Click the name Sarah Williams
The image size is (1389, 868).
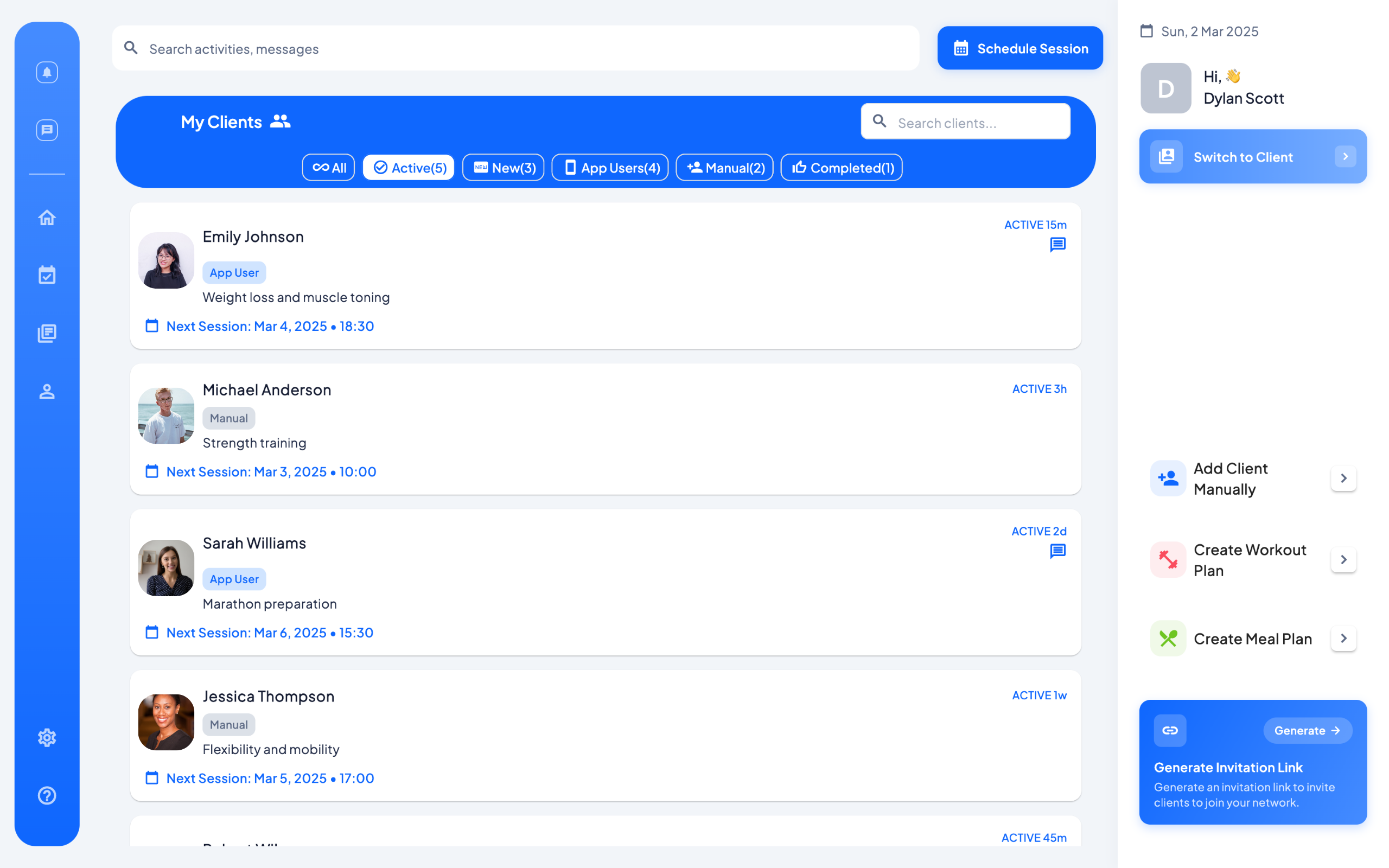[254, 543]
